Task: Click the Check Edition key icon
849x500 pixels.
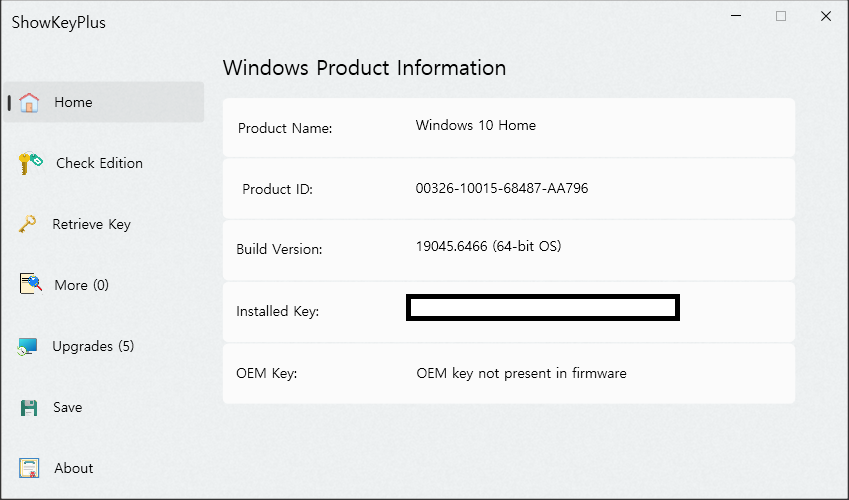Action: (30, 163)
